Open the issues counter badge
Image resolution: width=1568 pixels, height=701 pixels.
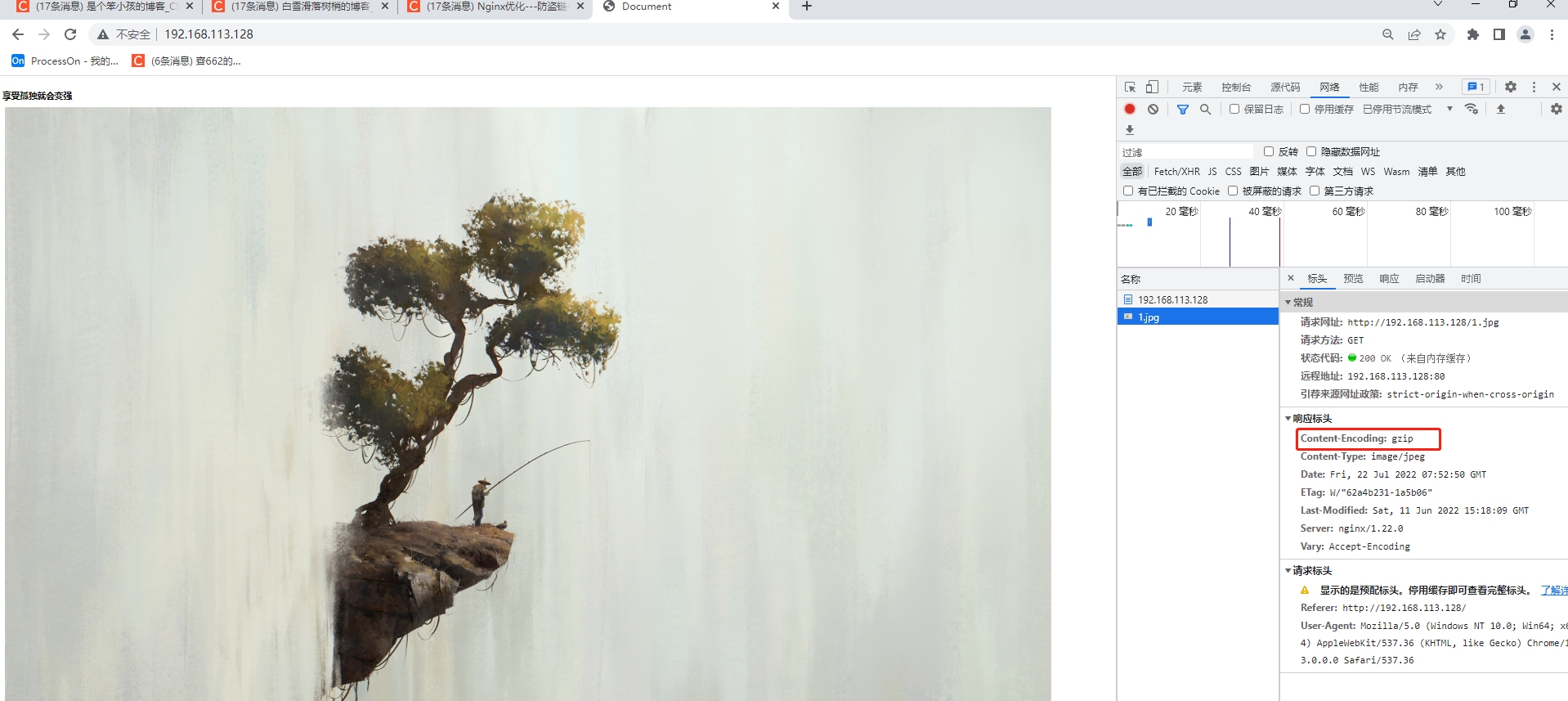[x=1476, y=87]
